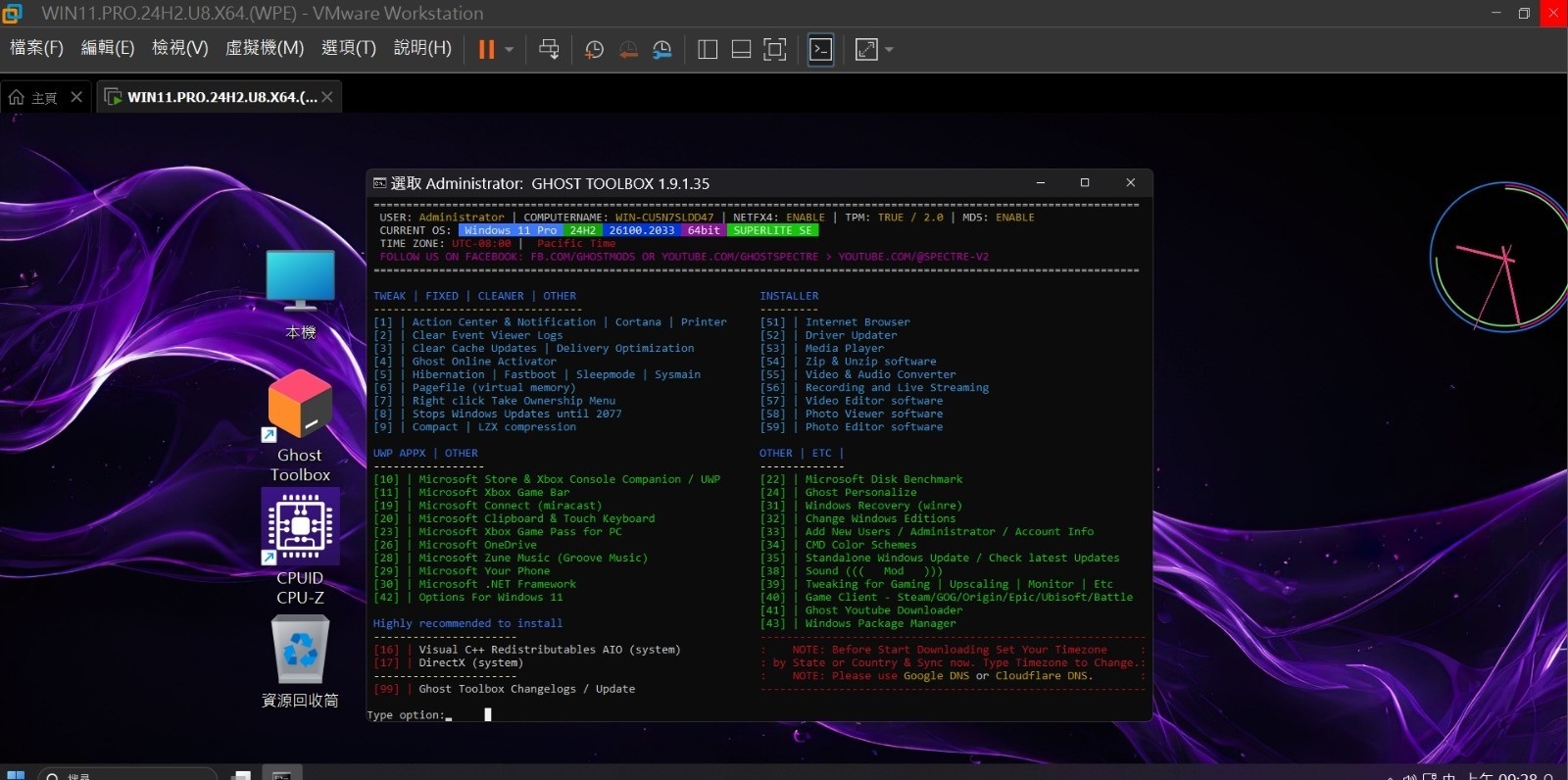Click the "Windows 11 Pro" blue OS label
The height and width of the screenshot is (780, 1568).
point(510,230)
